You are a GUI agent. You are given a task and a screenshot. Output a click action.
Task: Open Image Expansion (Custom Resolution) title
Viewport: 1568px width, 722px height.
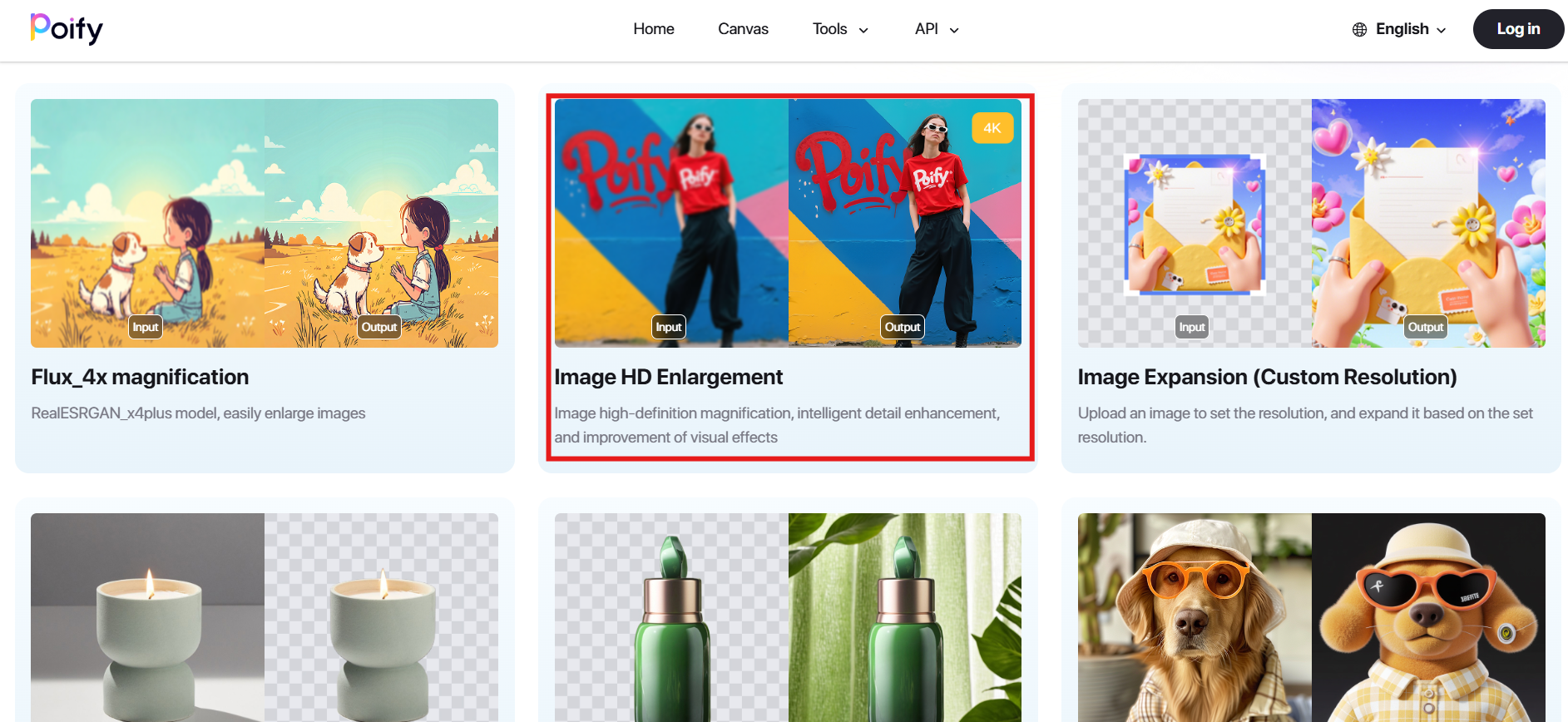tap(1267, 377)
